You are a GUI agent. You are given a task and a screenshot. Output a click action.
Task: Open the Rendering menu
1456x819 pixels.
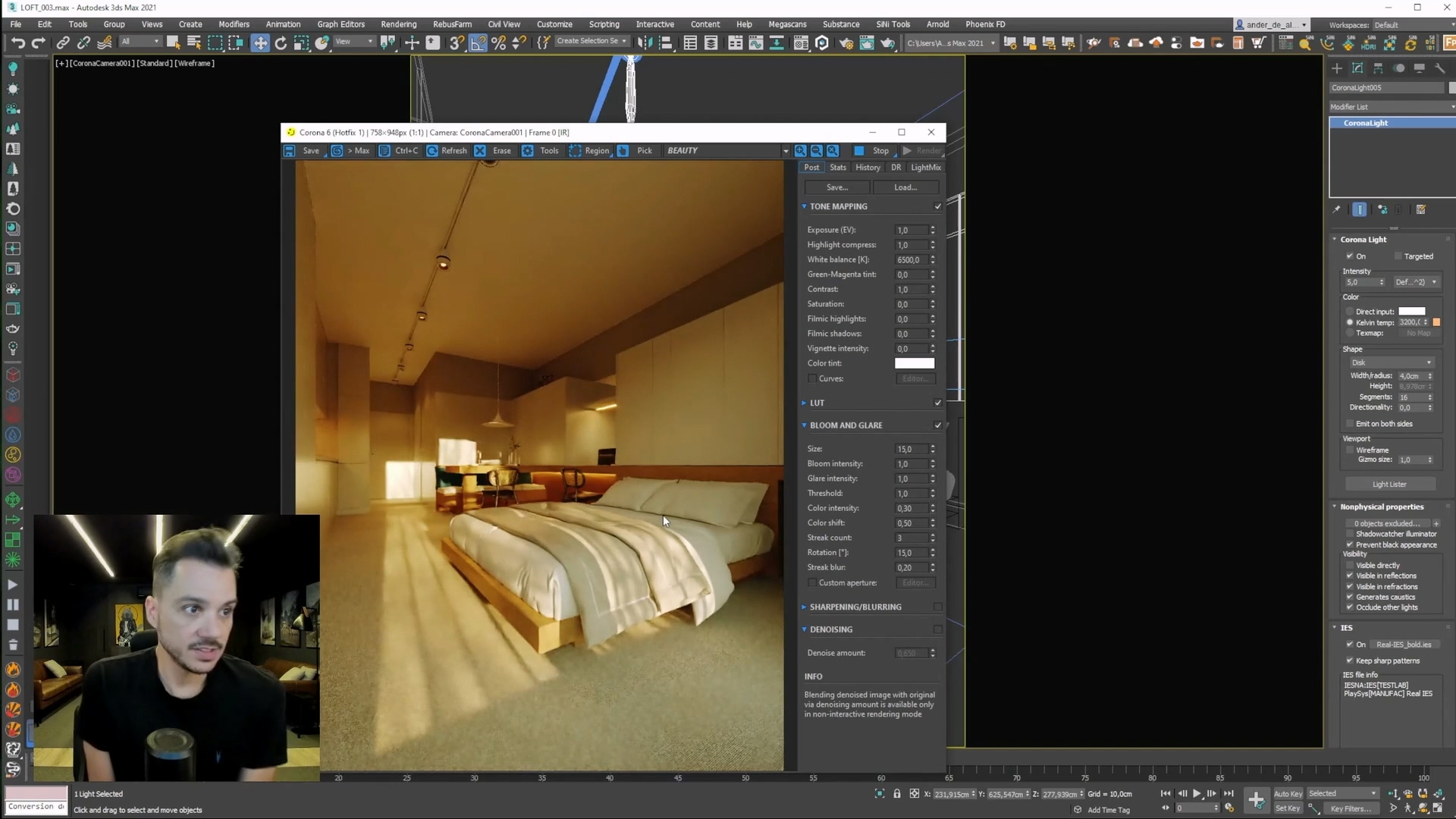coord(398,24)
